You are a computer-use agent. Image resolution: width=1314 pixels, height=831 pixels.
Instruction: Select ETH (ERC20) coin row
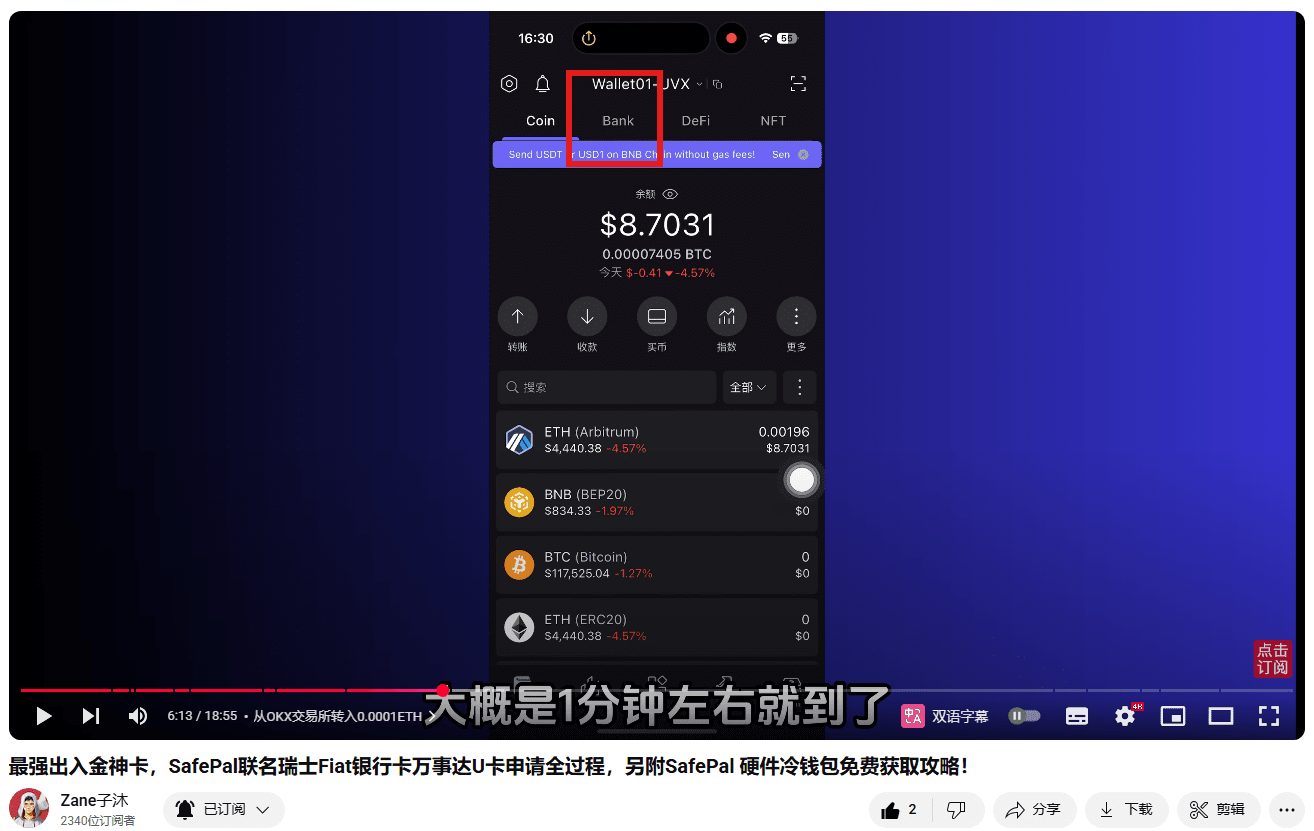(x=657, y=627)
